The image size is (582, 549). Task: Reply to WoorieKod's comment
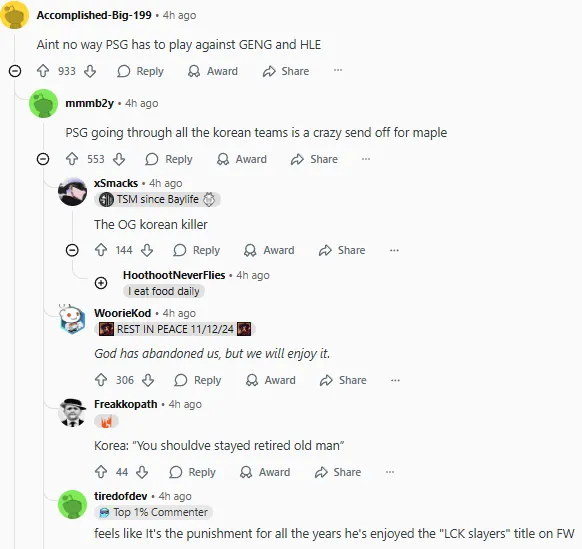point(198,380)
